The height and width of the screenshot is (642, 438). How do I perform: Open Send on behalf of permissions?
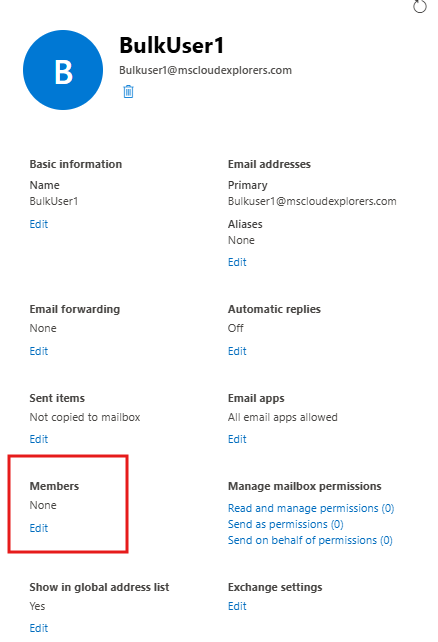click(310, 540)
